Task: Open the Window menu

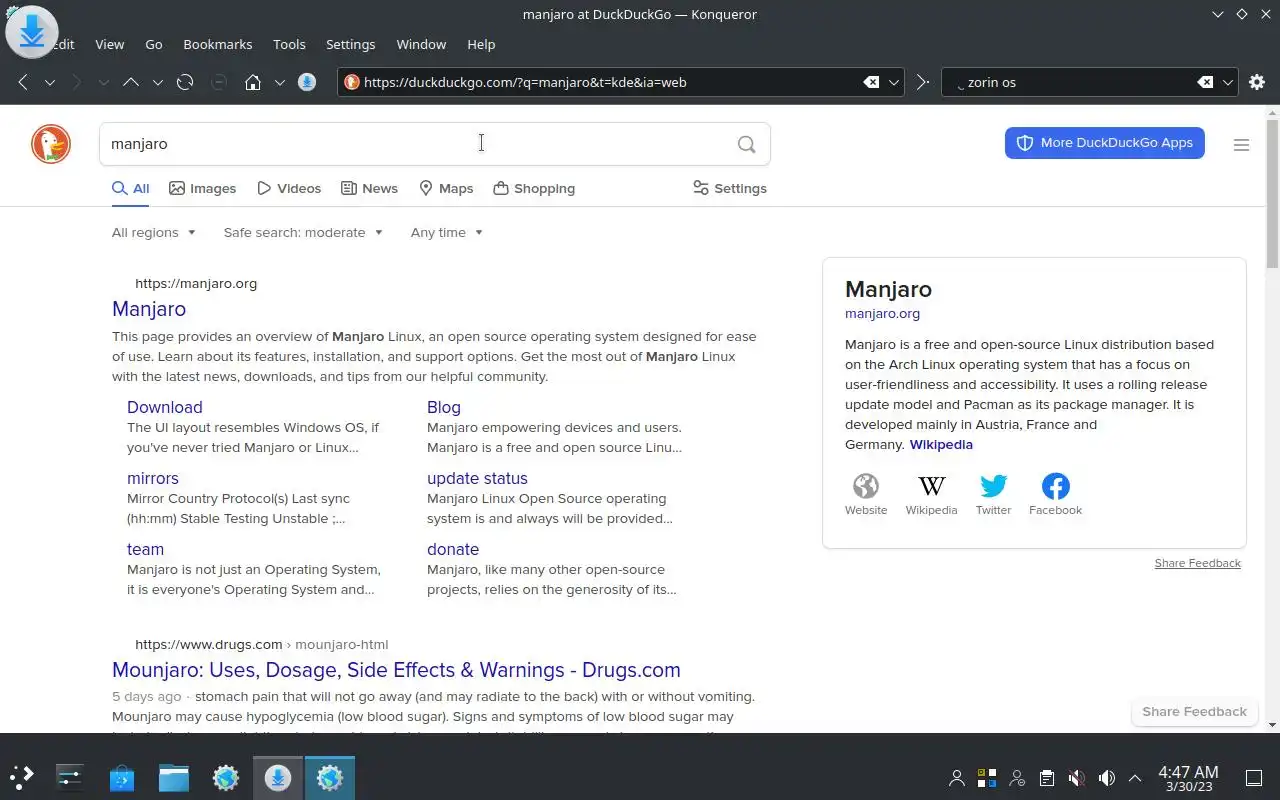Action: click(421, 44)
